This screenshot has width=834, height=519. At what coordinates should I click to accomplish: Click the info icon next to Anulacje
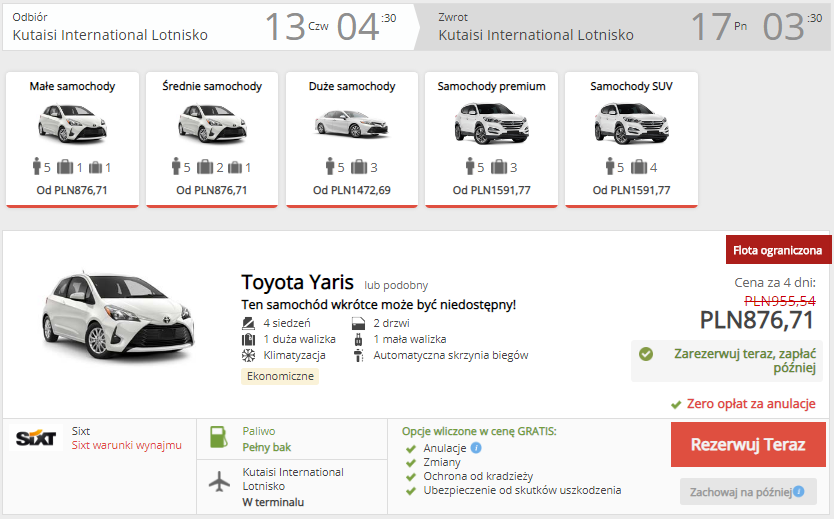[476, 448]
